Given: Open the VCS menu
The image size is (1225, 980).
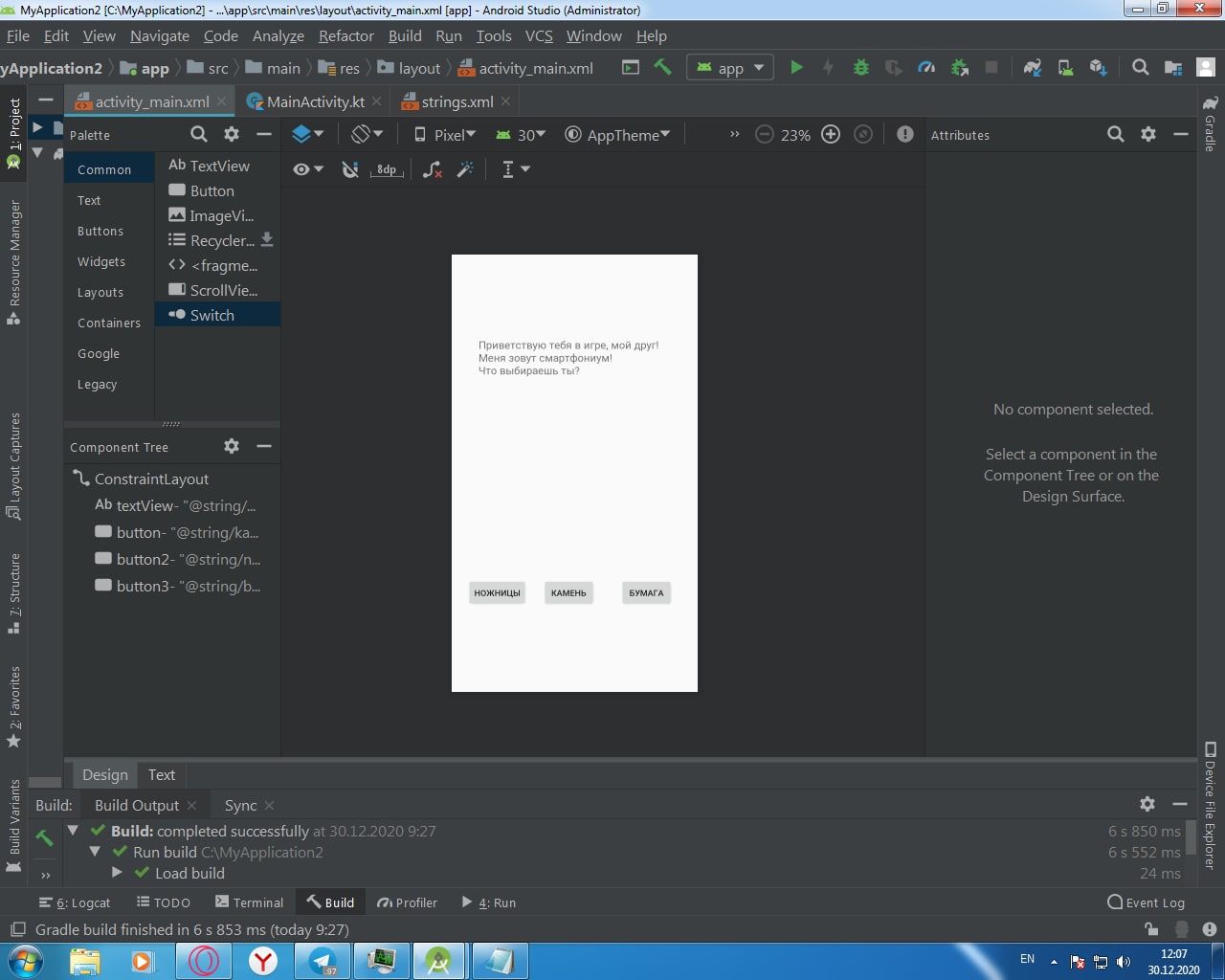Looking at the screenshot, I should (539, 36).
